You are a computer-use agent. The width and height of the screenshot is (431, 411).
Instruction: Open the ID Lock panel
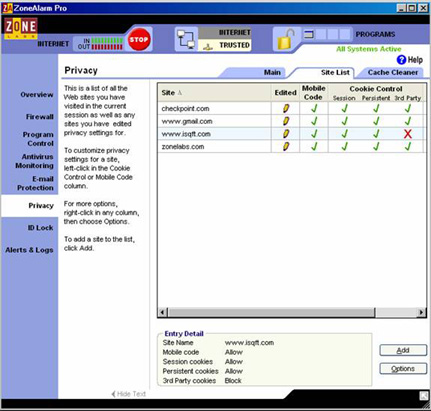[40, 228]
